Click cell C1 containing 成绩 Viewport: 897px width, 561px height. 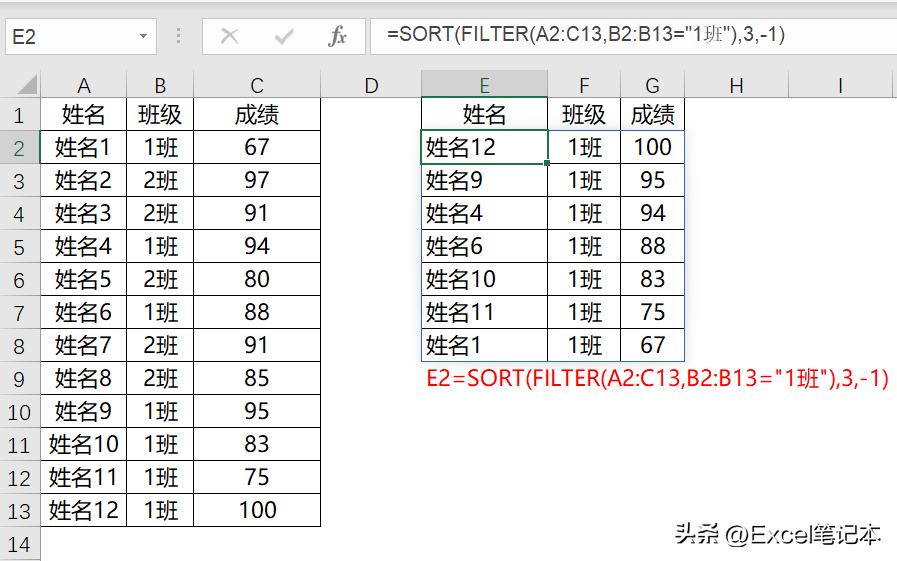[257, 114]
